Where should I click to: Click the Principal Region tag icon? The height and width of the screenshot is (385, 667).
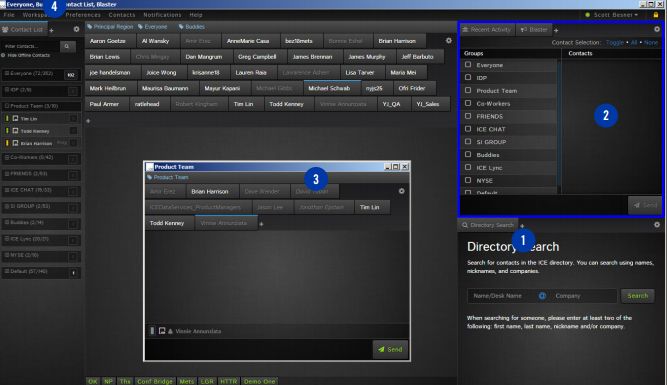click(90, 26)
